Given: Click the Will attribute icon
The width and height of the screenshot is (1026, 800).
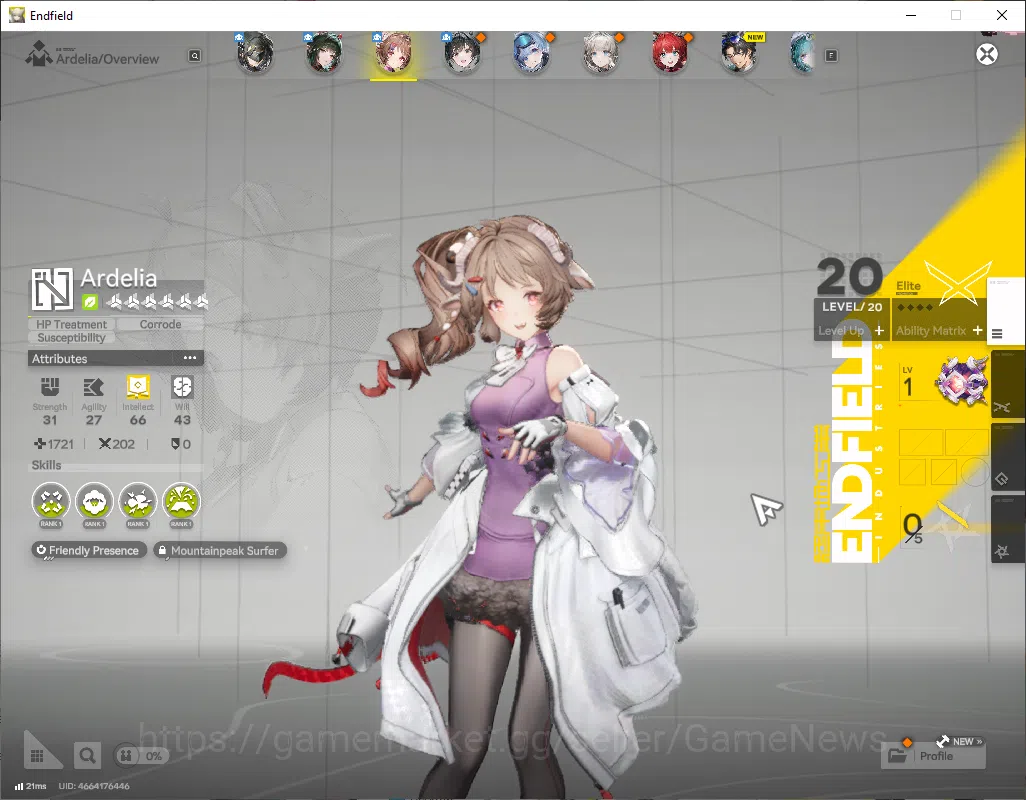Looking at the screenshot, I should [x=182, y=387].
